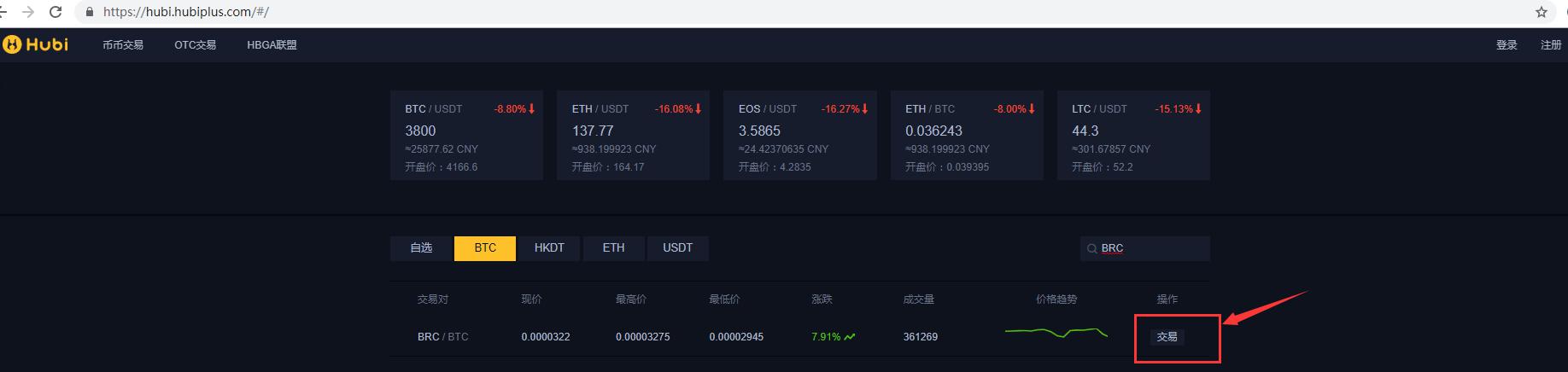Click the 137.77 ETH price
Screen dimensions: 1568x372
coord(593,131)
